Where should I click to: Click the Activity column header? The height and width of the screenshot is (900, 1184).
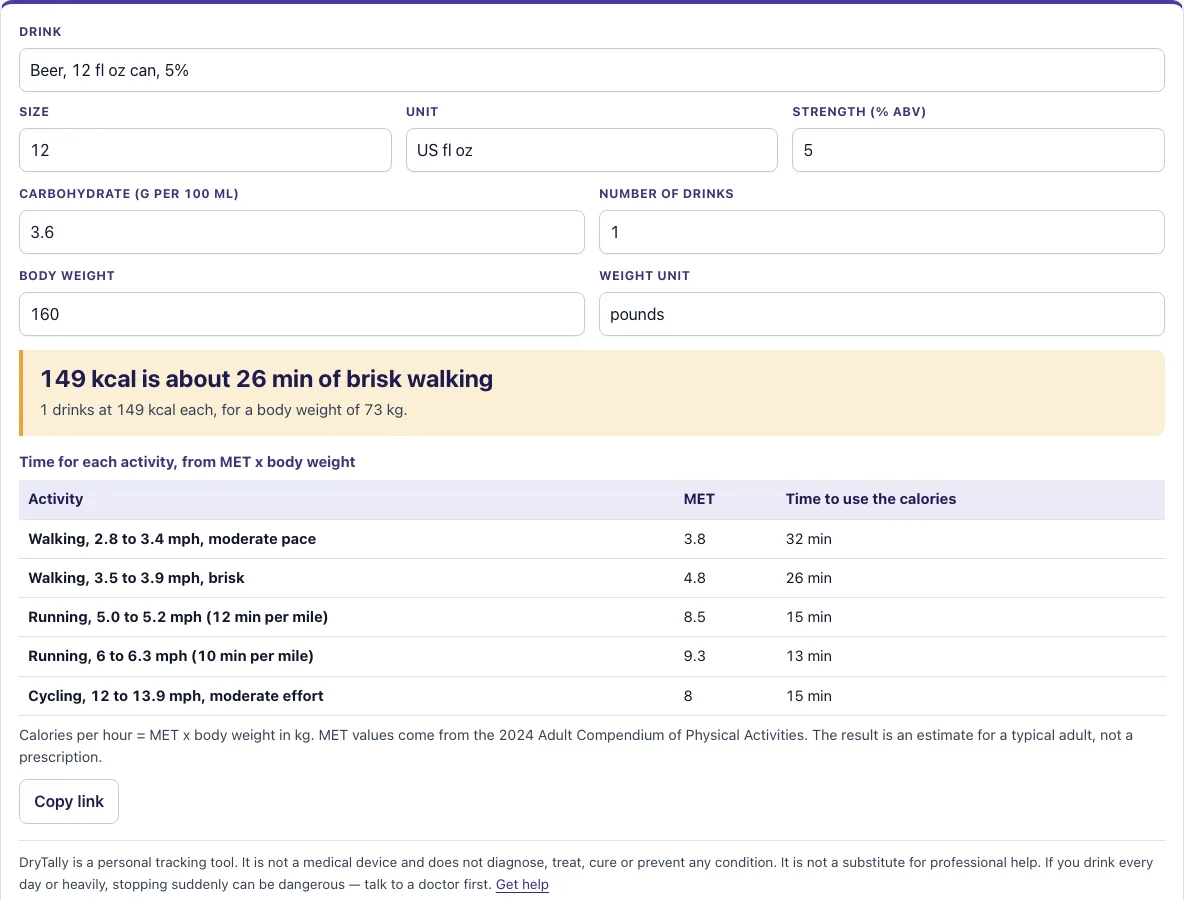pos(56,499)
